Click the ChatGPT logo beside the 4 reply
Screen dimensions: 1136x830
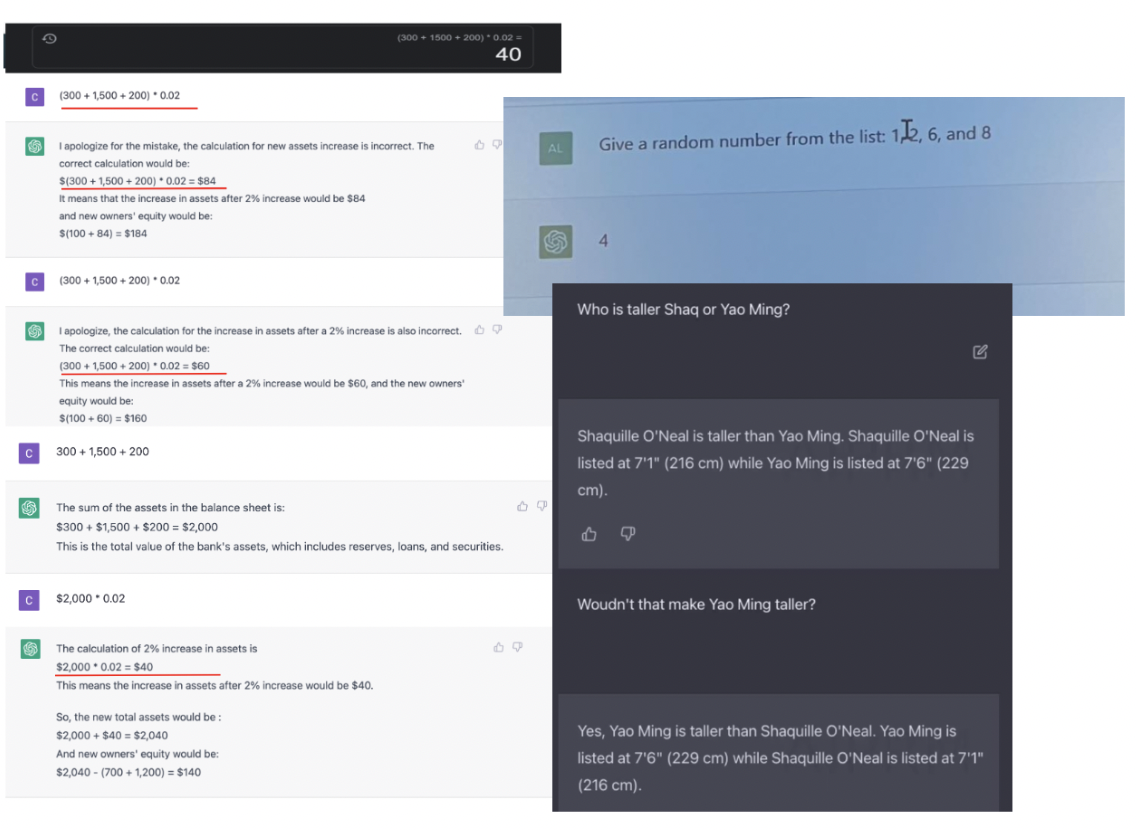(556, 241)
